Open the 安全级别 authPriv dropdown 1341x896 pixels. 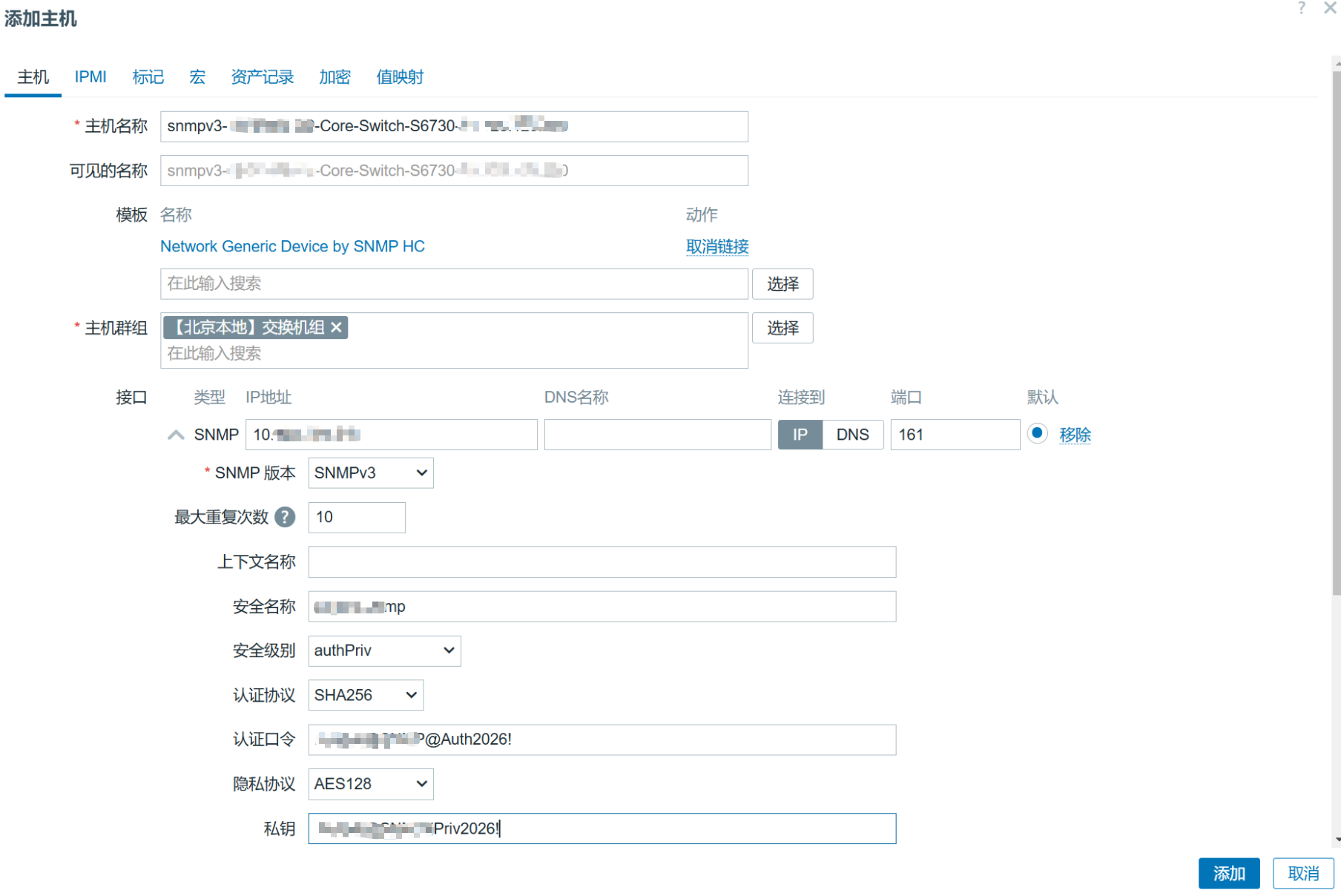click(384, 650)
